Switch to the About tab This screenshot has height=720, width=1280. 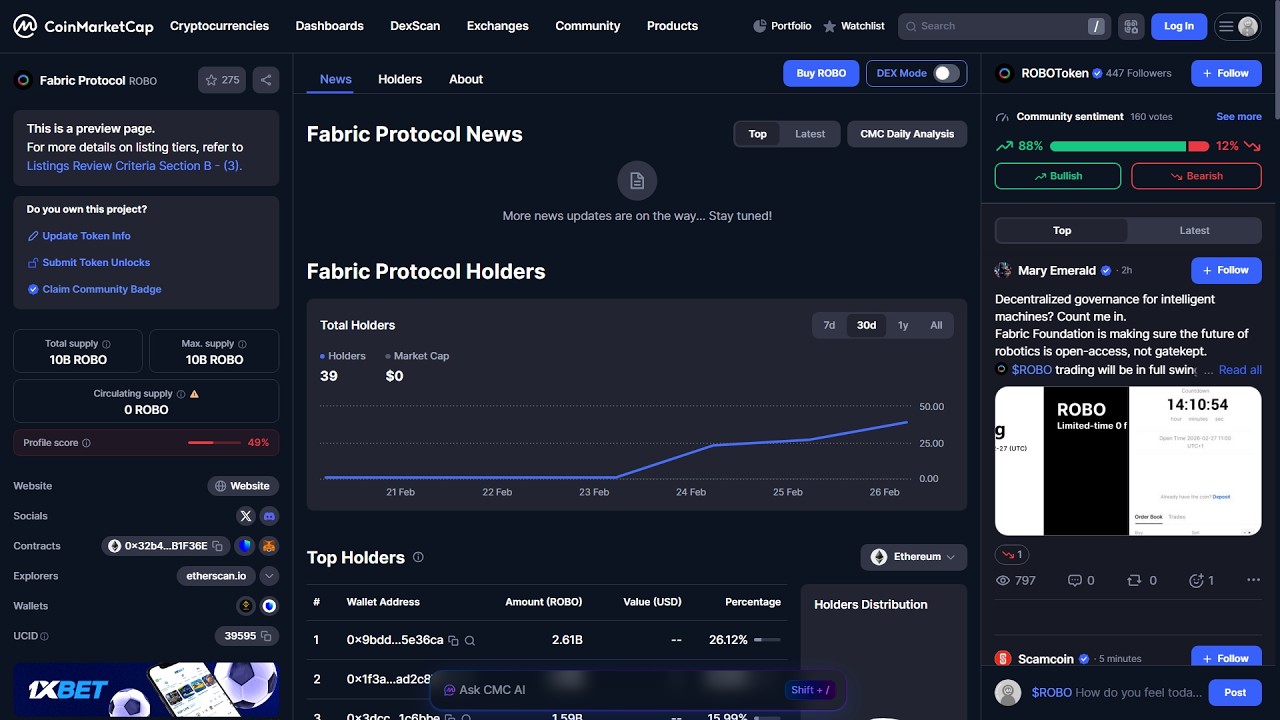(466, 79)
